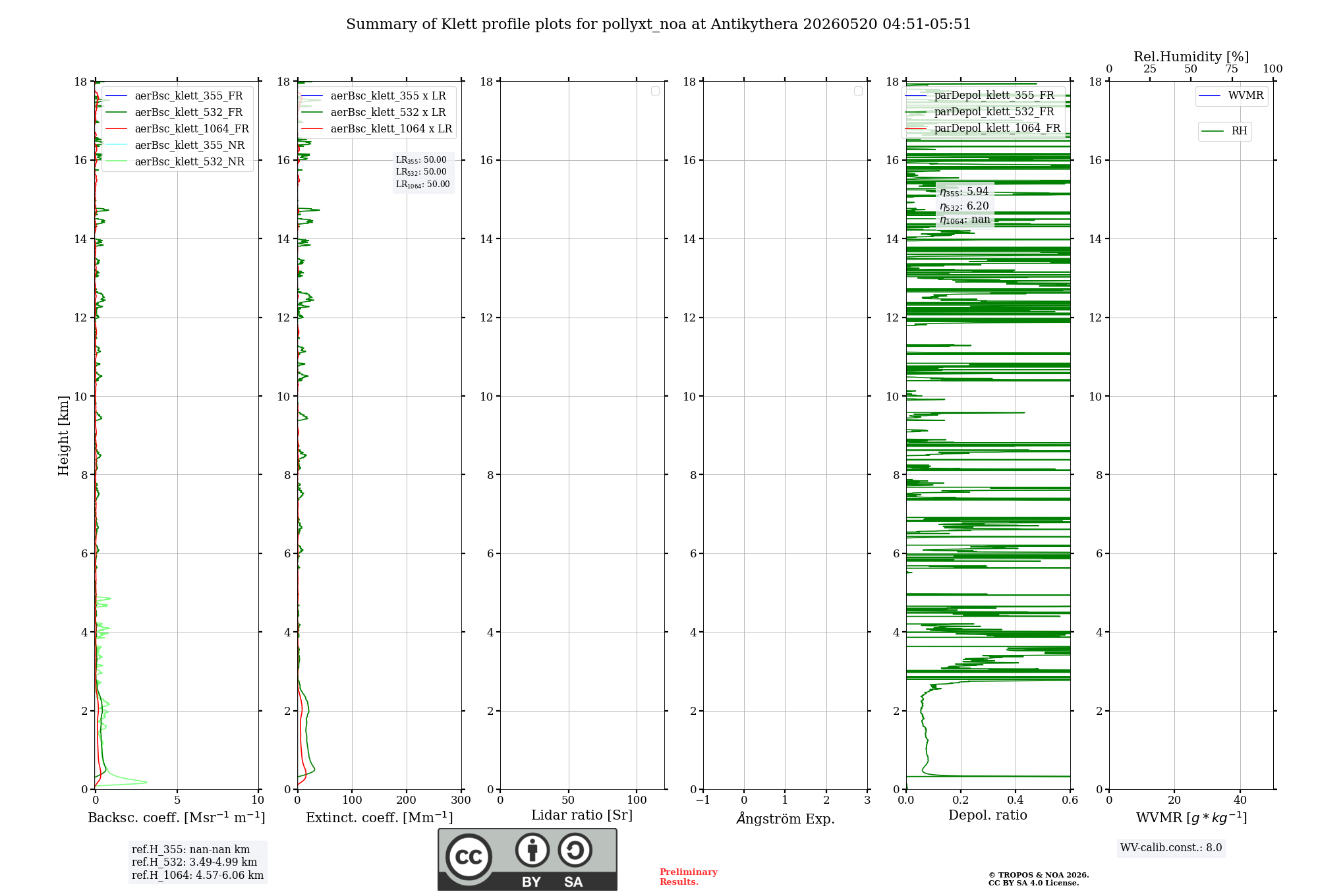Viewport: 1318px width, 896px height.
Task: Select legend entry aerBsc_klett_355_NR
Action: pos(176,145)
